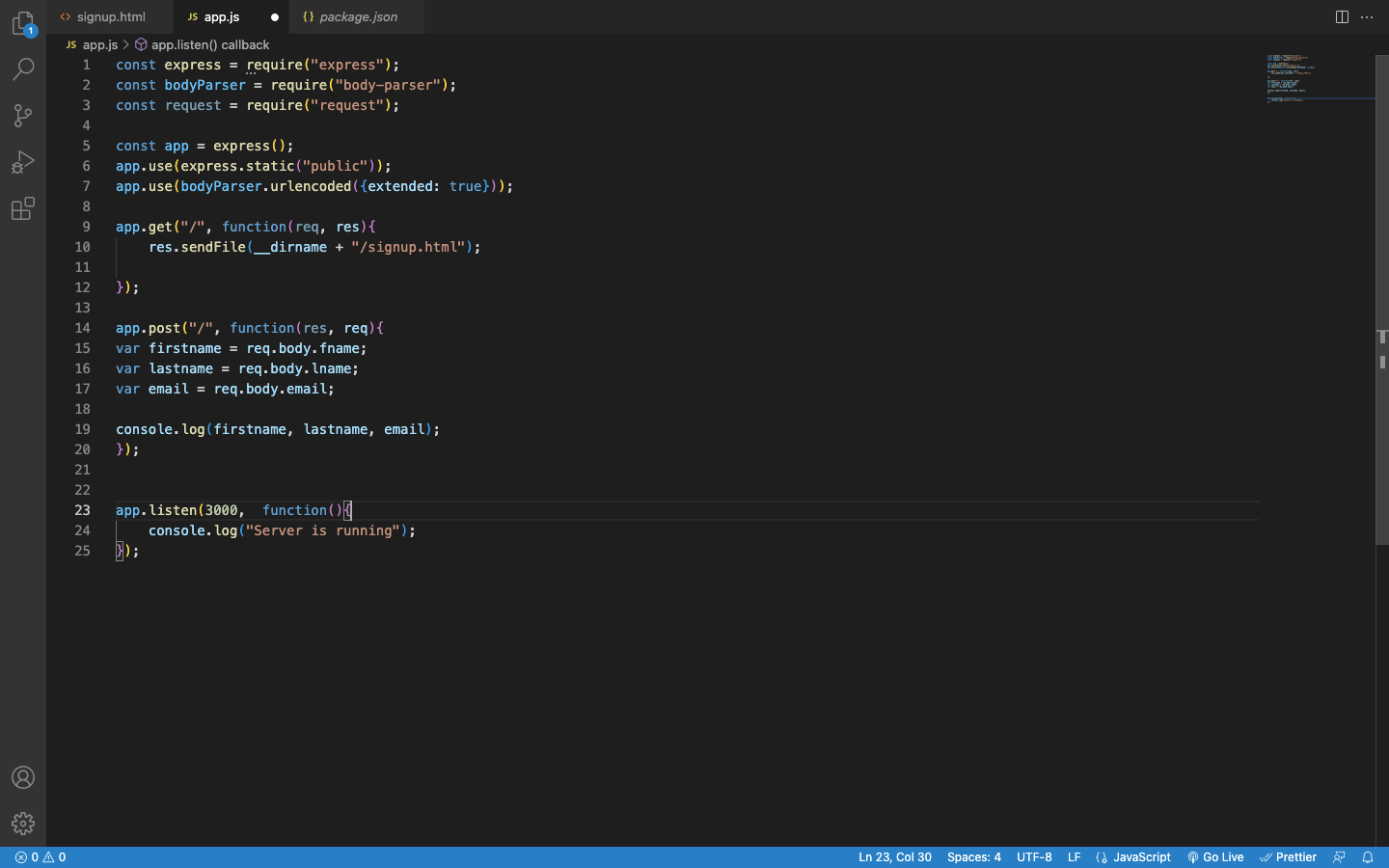The width and height of the screenshot is (1389, 868).
Task: Open more editor actions with the ellipsis icon
Action: pyautogui.click(x=1367, y=16)
